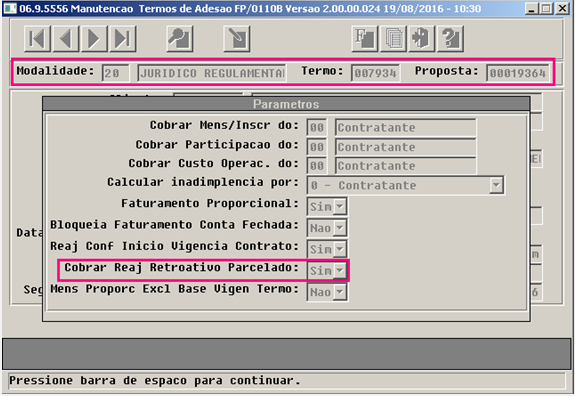Click Cobrar Mens/Inscr do code field

tap(317, 128)
